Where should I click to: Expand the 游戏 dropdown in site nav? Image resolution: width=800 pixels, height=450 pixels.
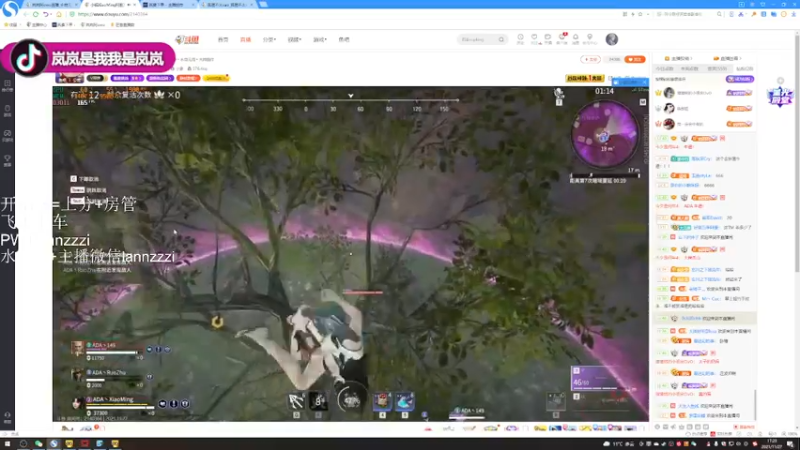pyautogui.click(x=319, y=39)
